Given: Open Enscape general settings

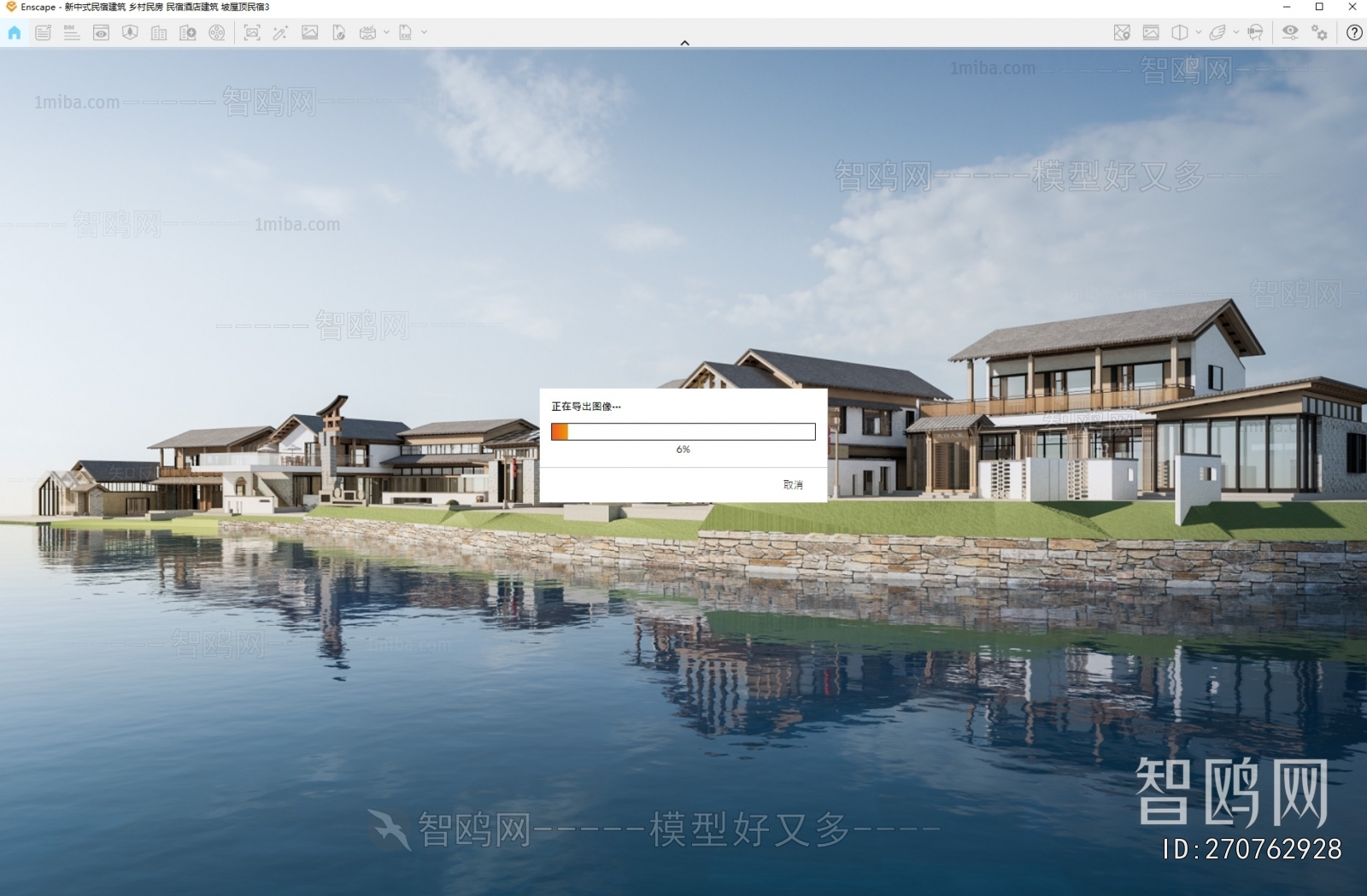Looking at the screenshot, I should click(1319, 32).
